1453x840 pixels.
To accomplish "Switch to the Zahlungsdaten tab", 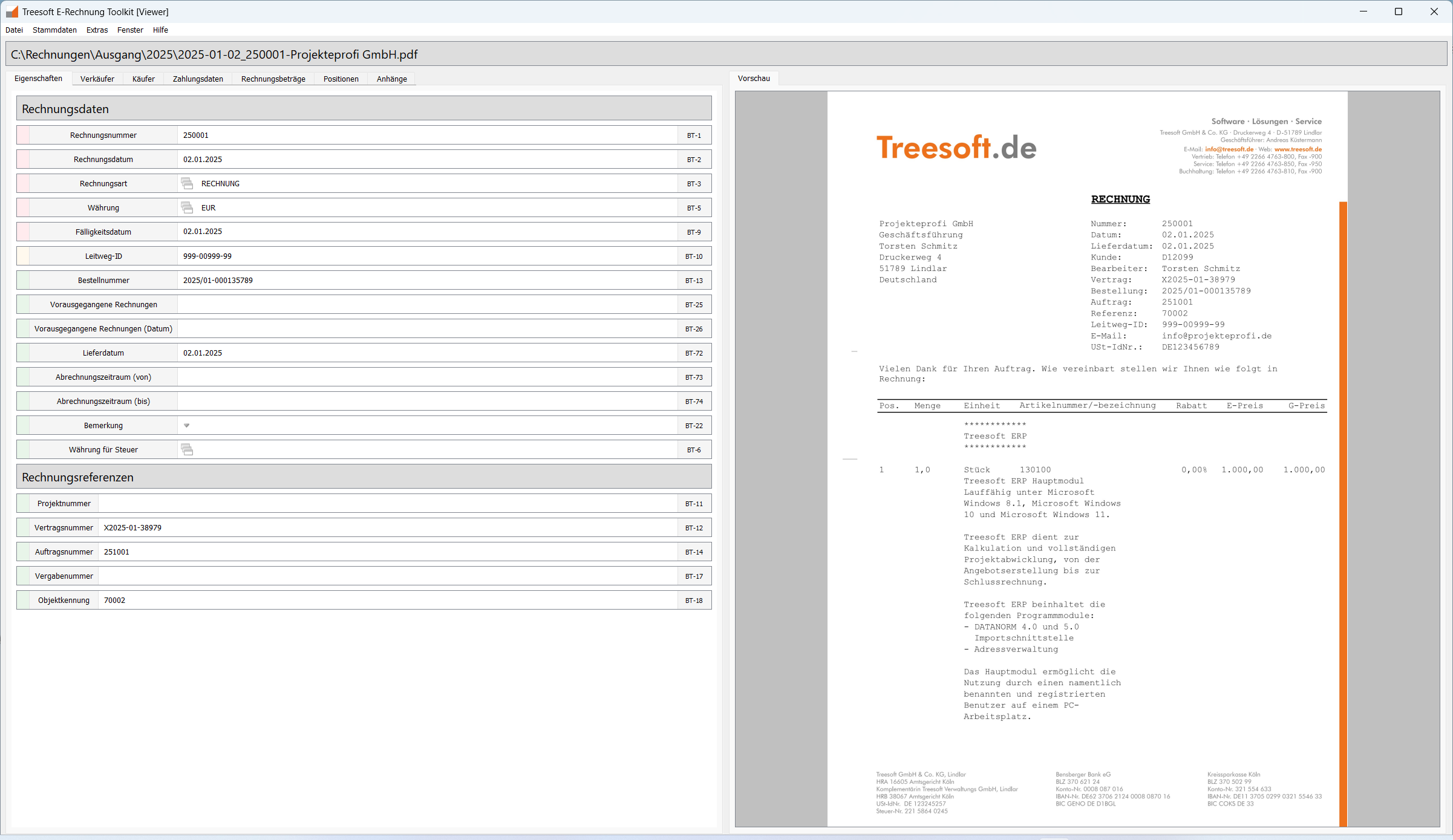I will point(198,79).
